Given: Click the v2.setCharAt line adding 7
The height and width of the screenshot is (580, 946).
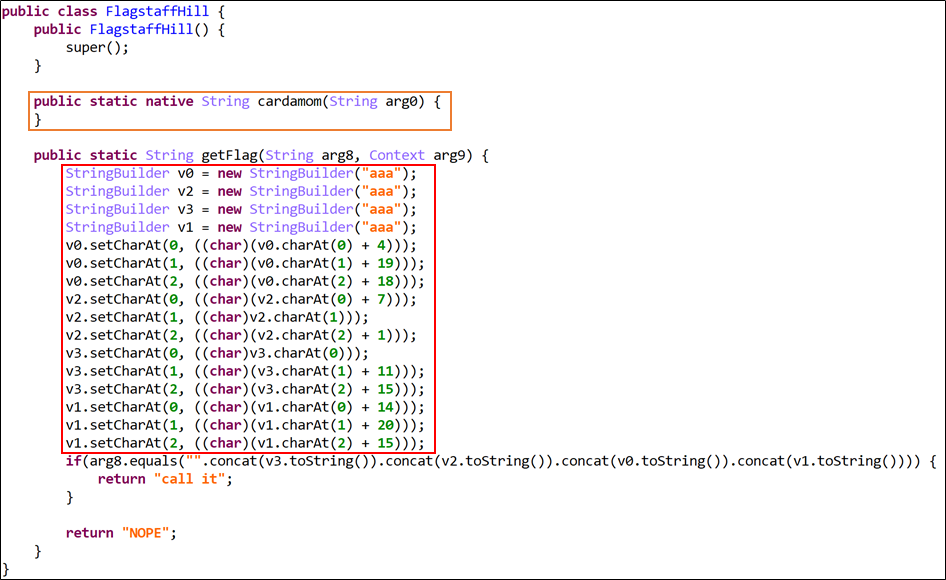Looking at the screenshot, I should pyautogui.click(x=241, y=299).
